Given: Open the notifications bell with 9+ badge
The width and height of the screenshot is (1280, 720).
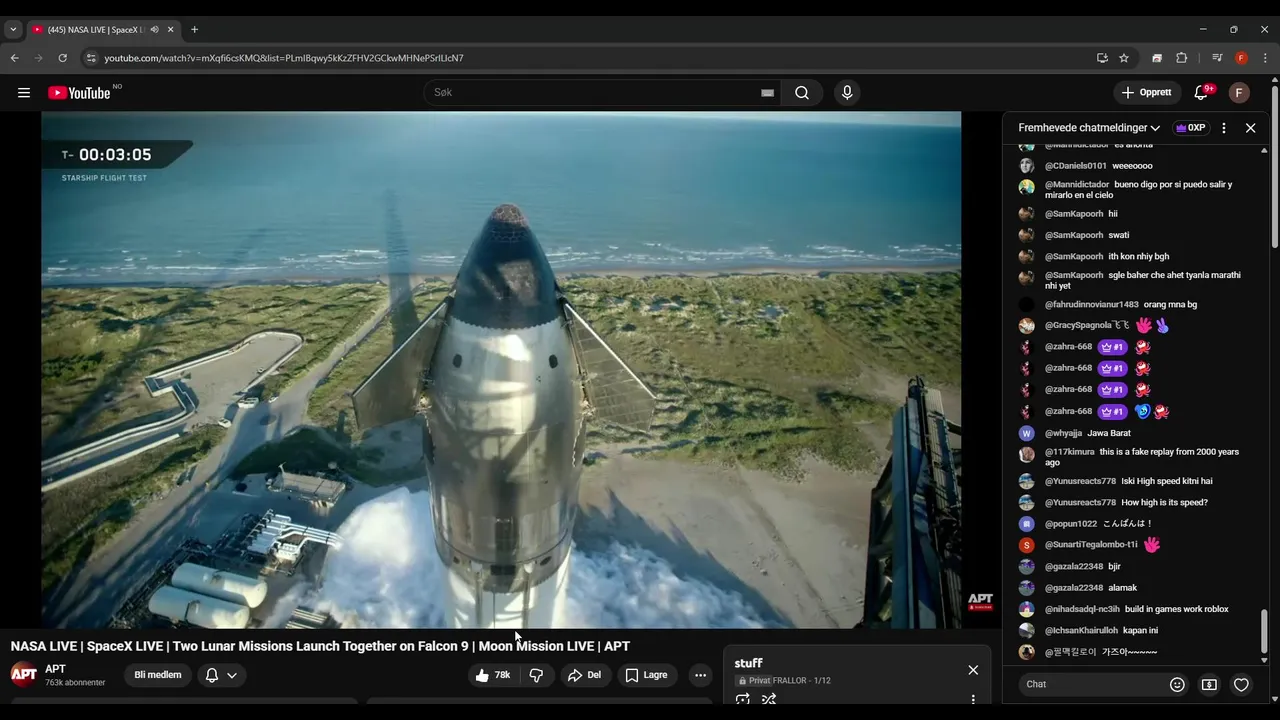Looking at the screenshot, I should [1201, 93].
